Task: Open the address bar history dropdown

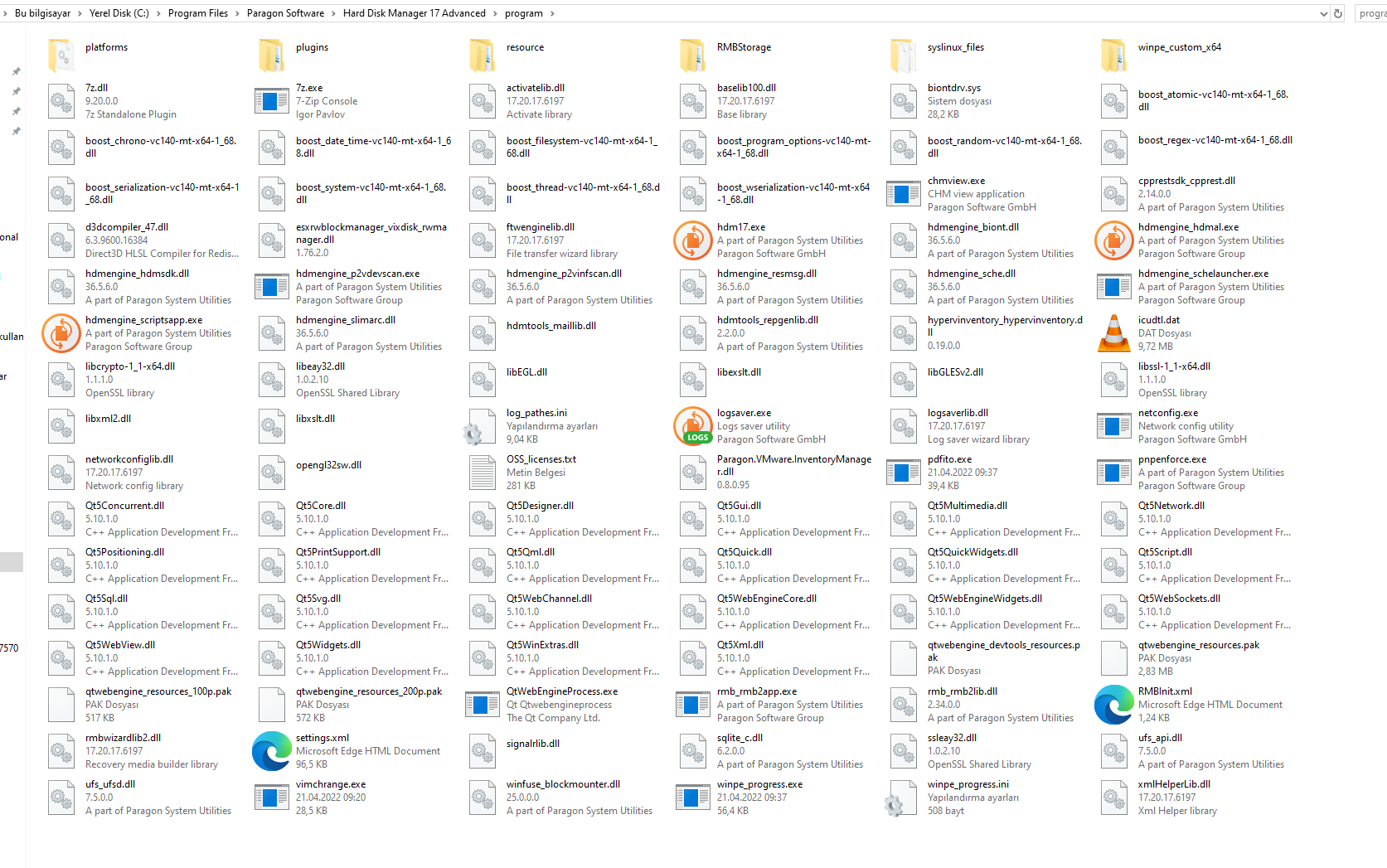Action: pyautogui.click(x=1323, y=13)
